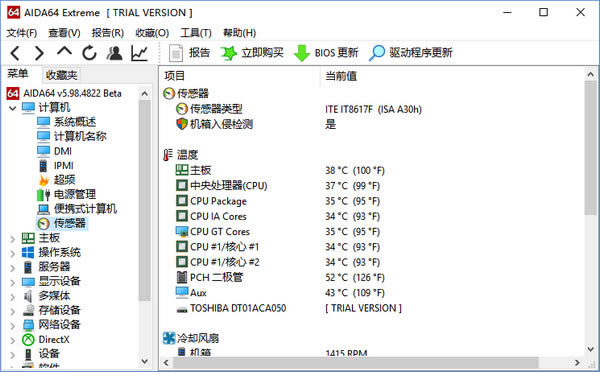Open the 报告(R) menu

[x=108, y=33]
